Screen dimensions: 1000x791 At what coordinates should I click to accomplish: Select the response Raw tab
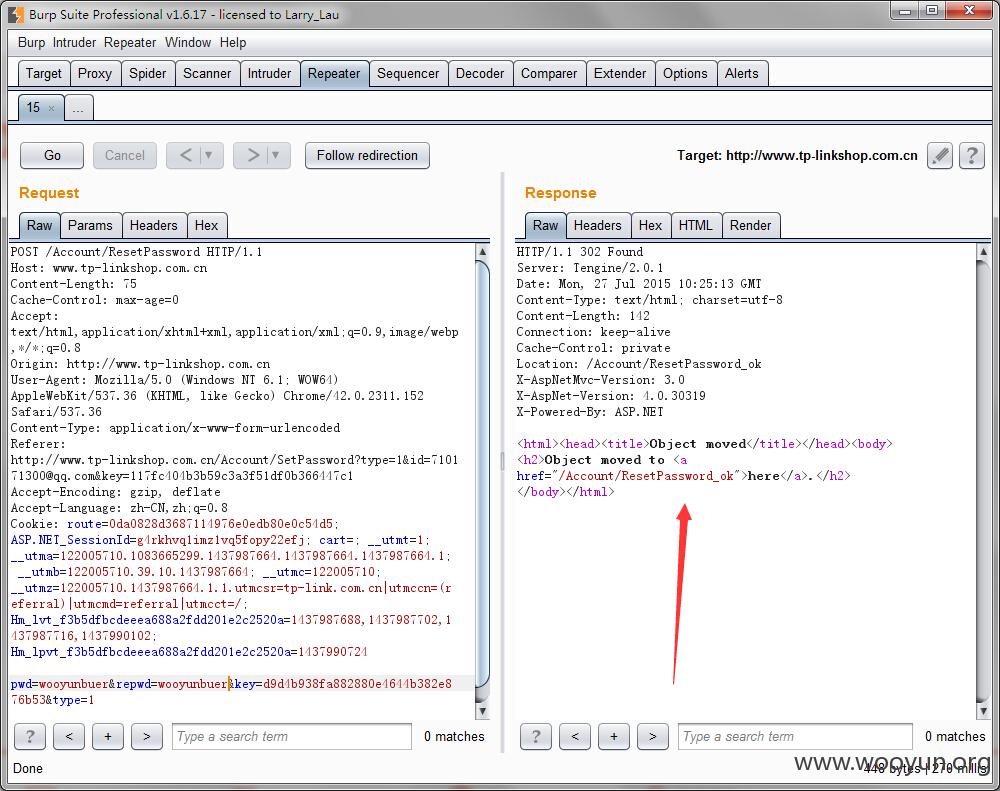(545, 226)
